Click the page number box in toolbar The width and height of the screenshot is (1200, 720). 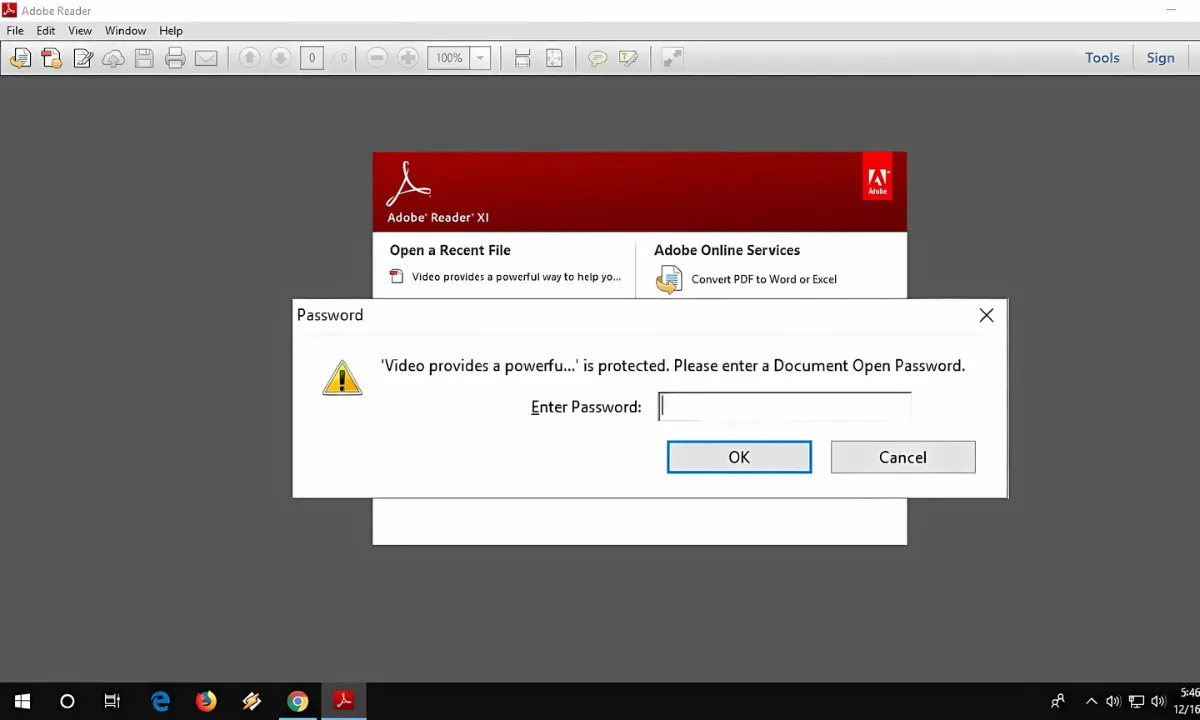point(311,58)
